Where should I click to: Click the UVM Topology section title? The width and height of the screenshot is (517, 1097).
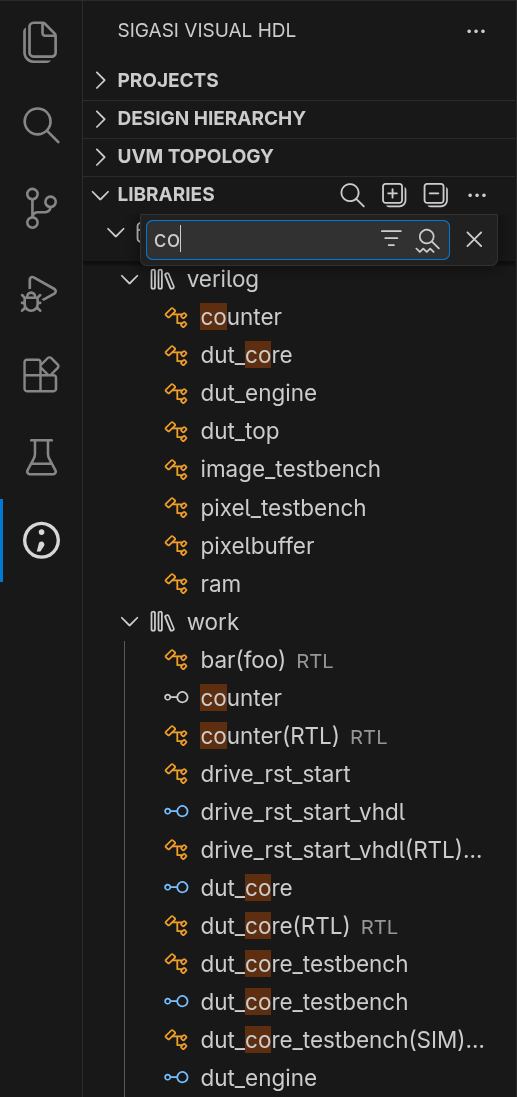195,156
